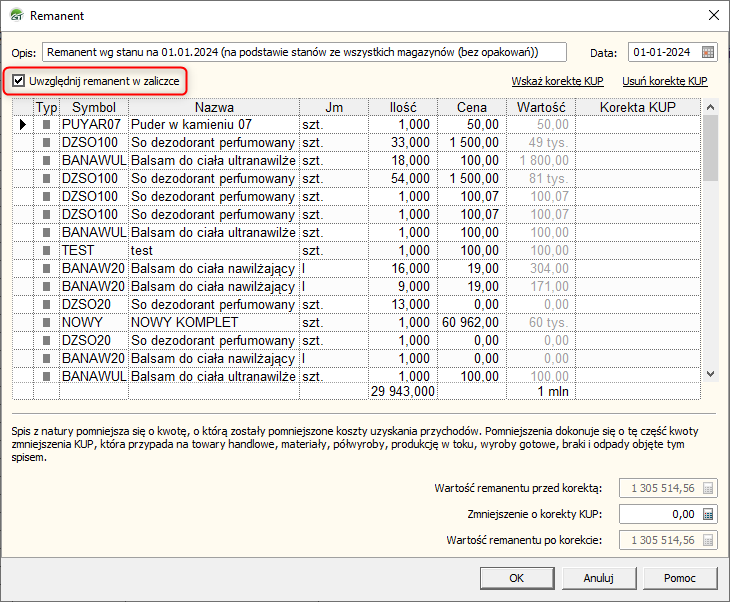Click the Wartość column header
Viewport: 730px width, 602px height.
541,107
